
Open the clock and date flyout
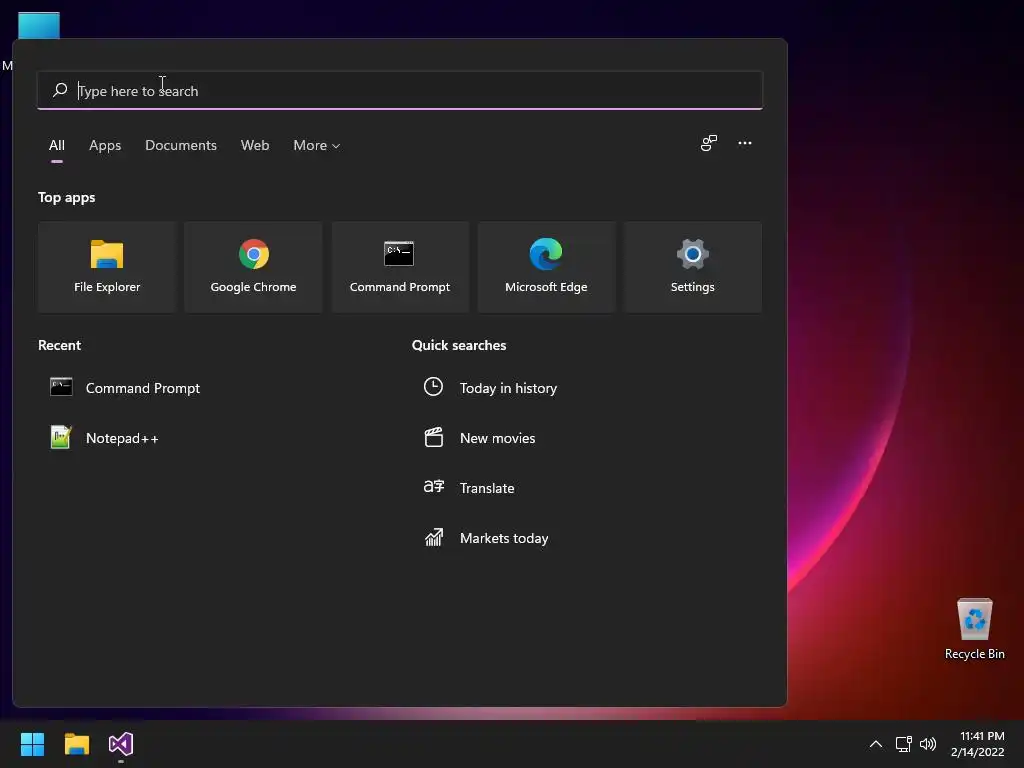click(978, 744)
